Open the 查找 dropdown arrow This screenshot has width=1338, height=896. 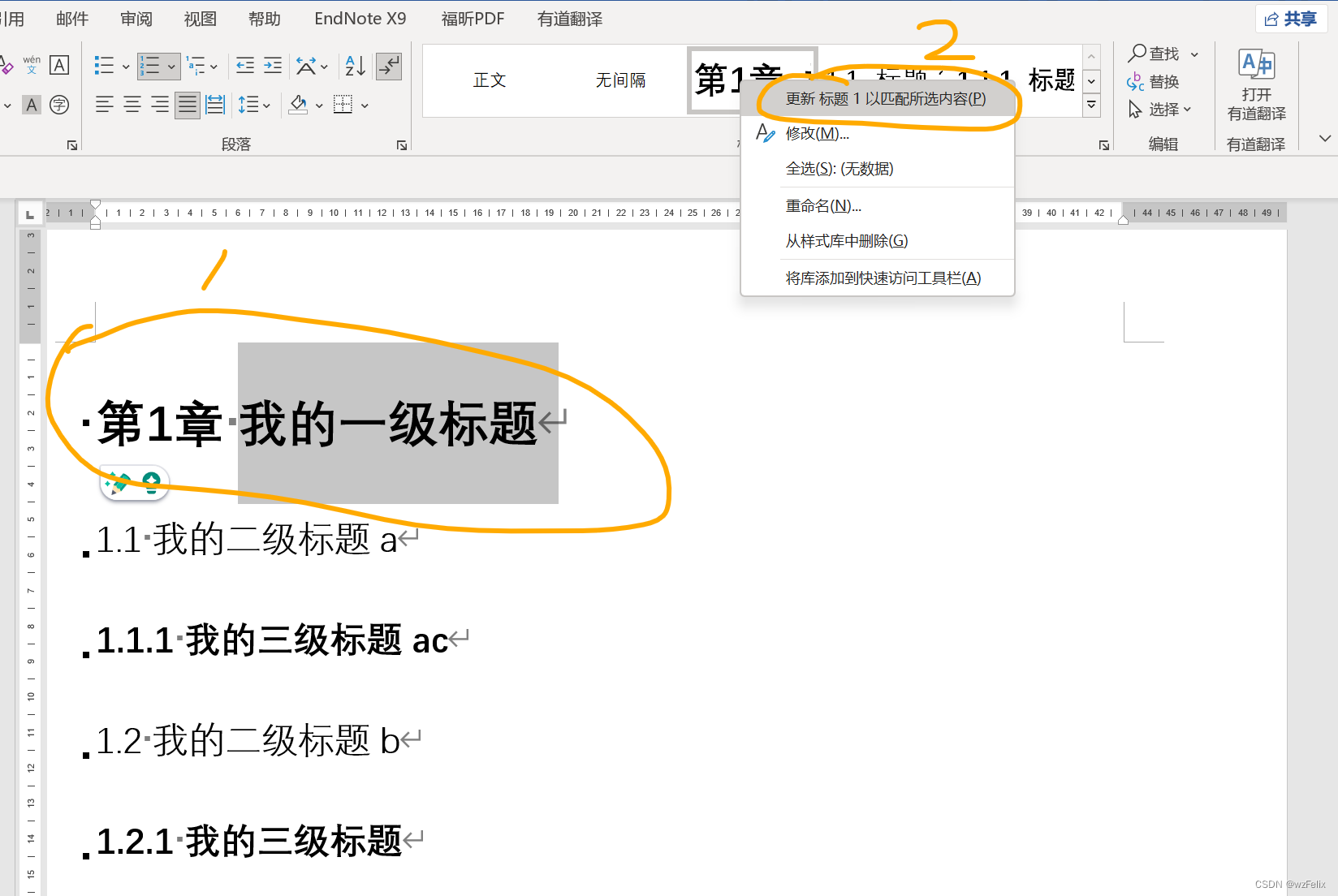coord(1194,54)
